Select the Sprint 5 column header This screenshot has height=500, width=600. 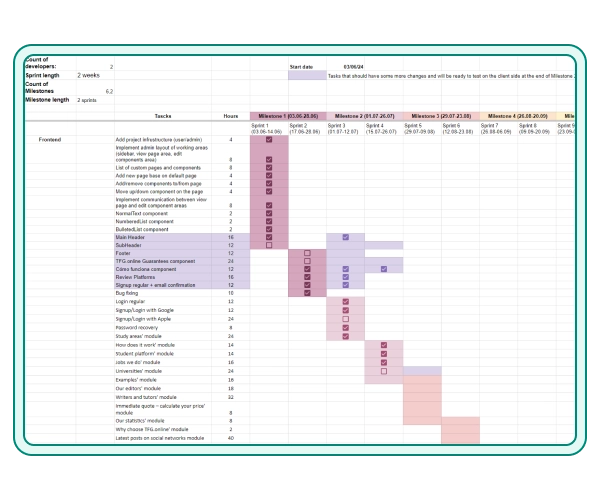coord(422,129)
